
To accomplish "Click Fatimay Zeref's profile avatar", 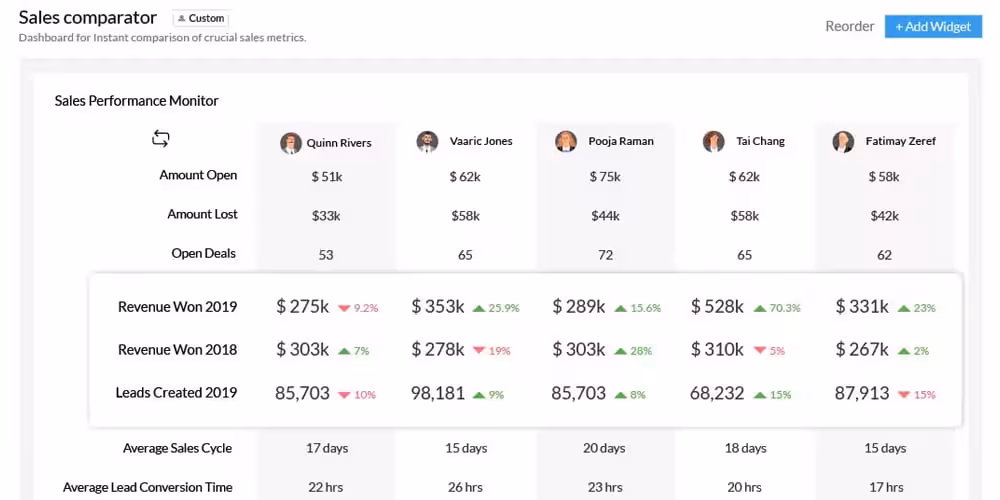I will pos(843,142).
